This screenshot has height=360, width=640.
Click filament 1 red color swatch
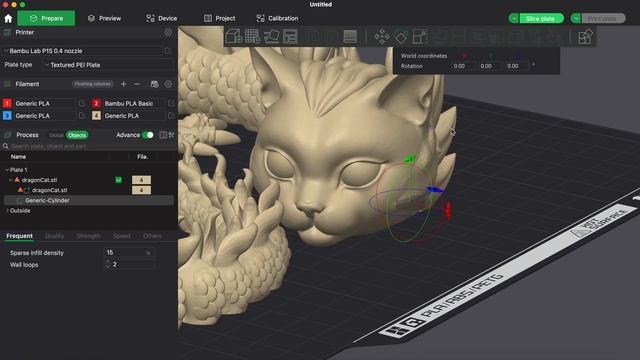pyautogui.click(x=7, y=103)
